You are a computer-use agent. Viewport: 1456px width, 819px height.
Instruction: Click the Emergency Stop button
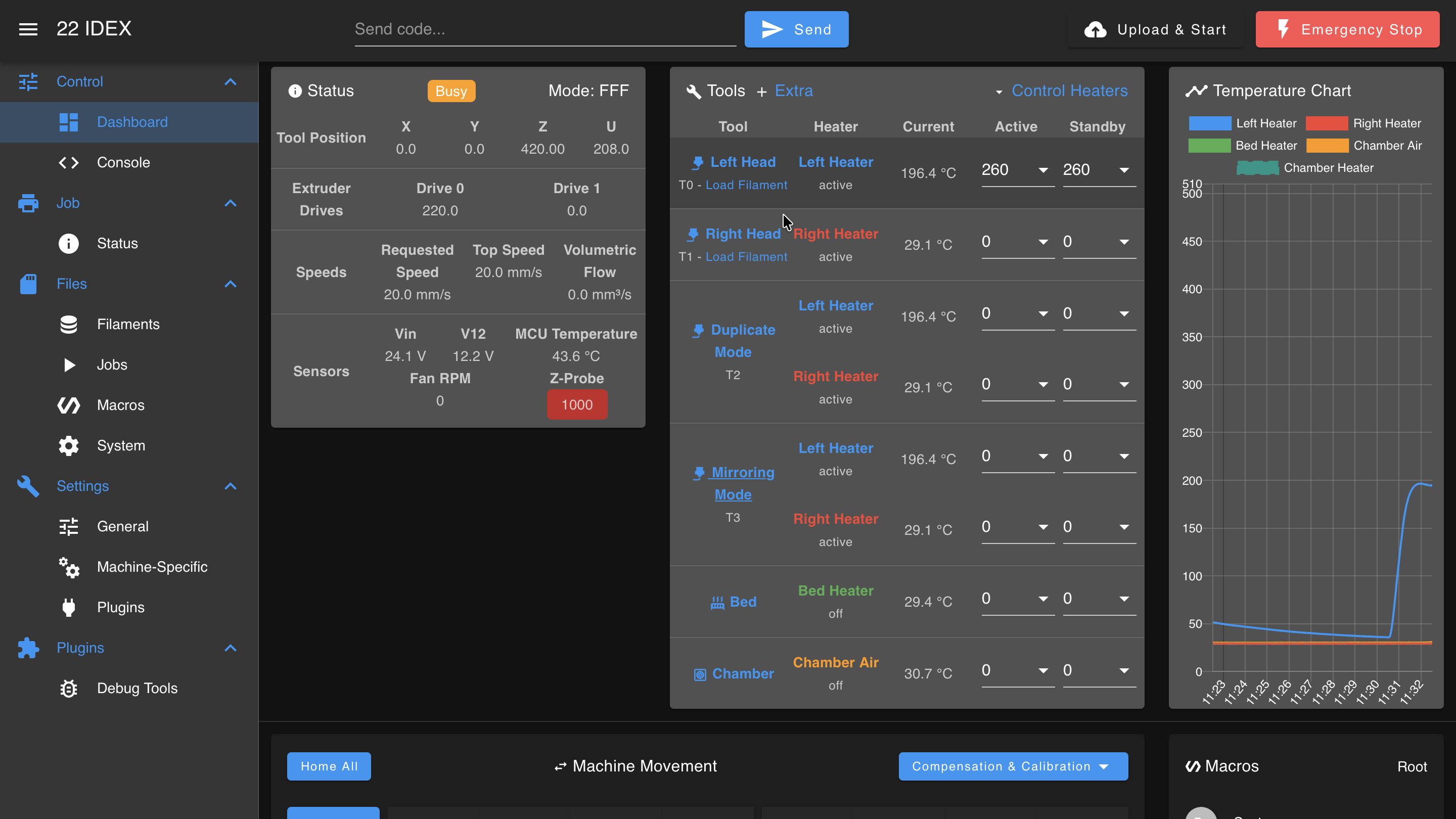point(1347,29)
